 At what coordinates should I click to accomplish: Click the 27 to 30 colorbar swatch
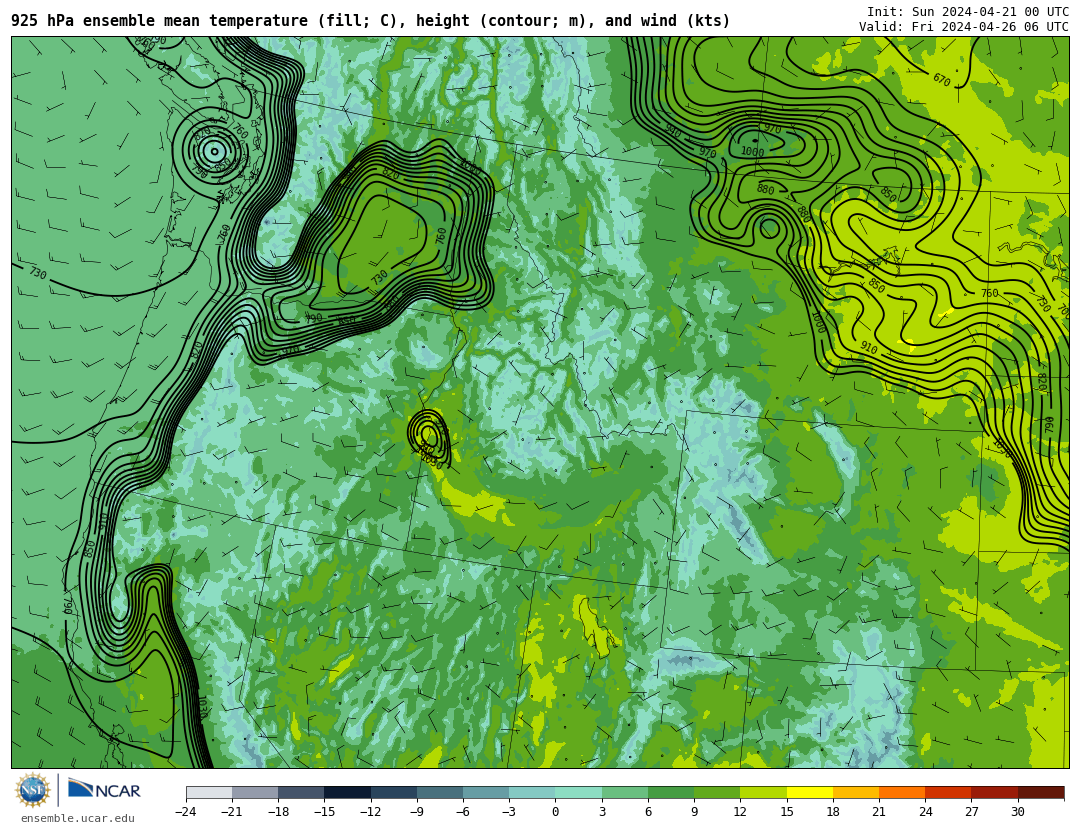tap(994, 792)
